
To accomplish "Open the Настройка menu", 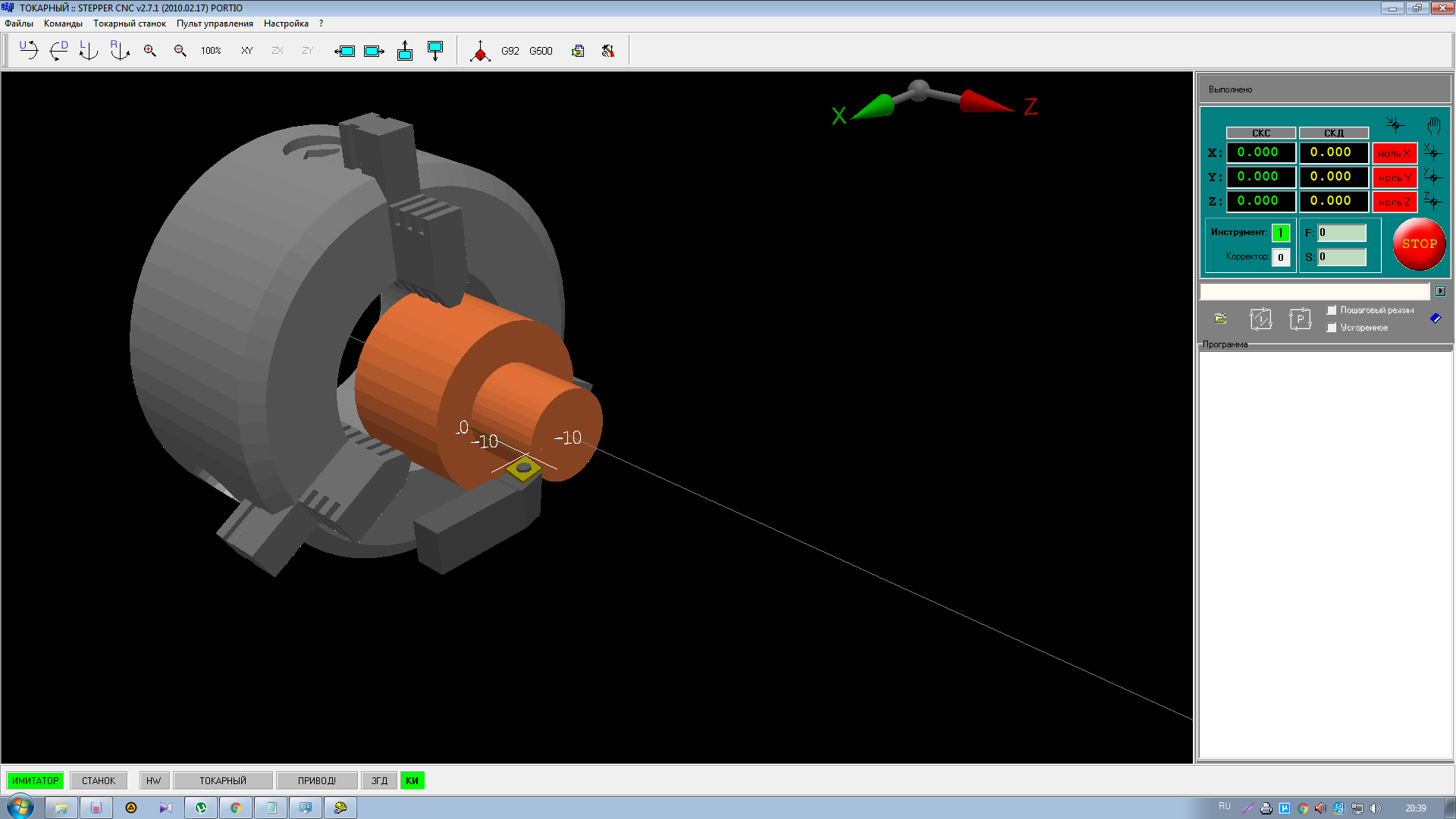I will click(x=286, y=24).
